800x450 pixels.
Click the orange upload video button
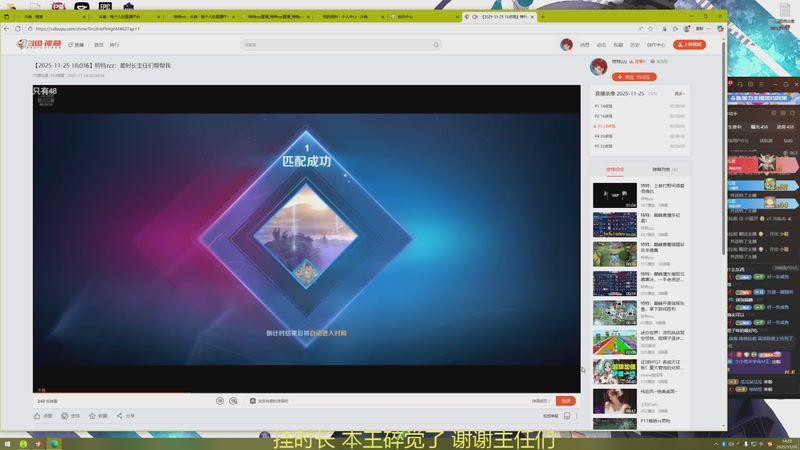coord(689,45)
